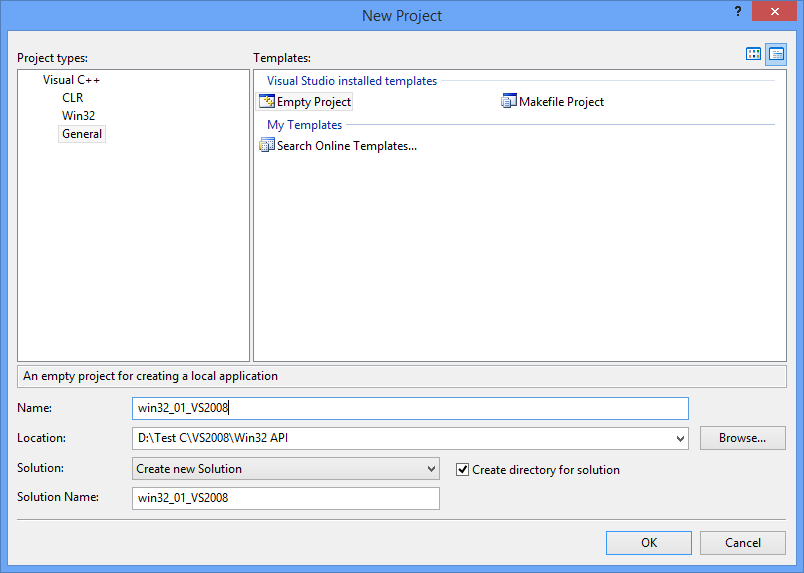Click the template description status text

point(150,376)
